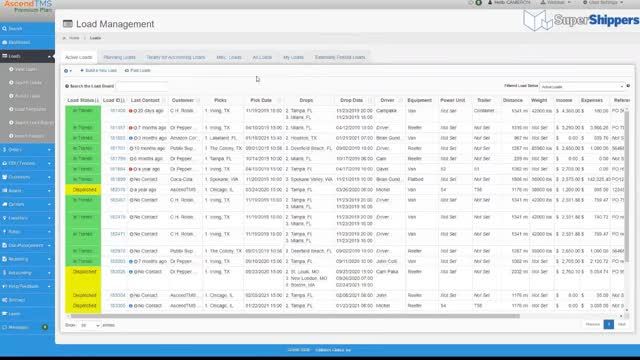Image resolution: width=640 pixels, height=360 pixels.
Task: Select page 1 in pagination
Action: coord(609,324)
